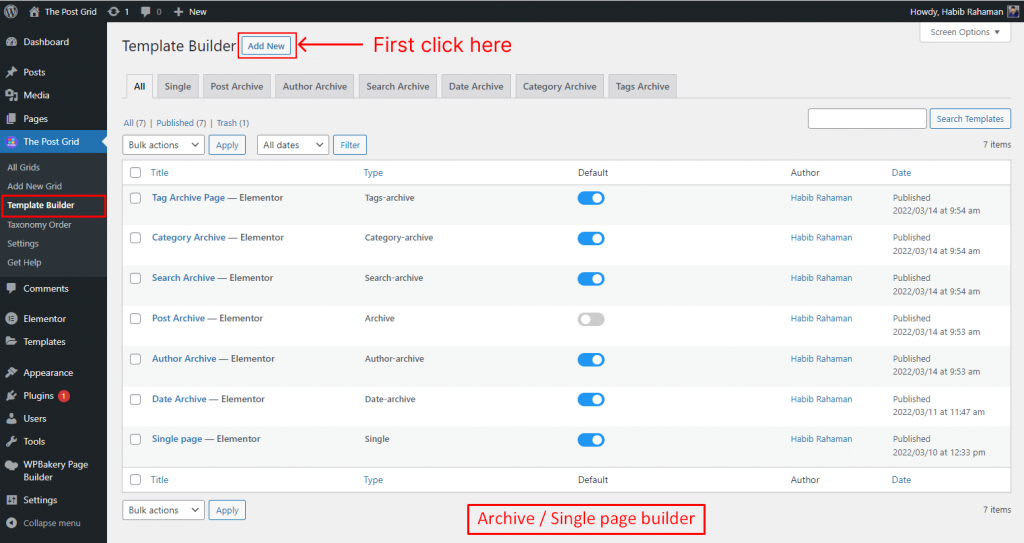
Task: Click the Elementor icon in sidebar
Action: coord(11,319)
